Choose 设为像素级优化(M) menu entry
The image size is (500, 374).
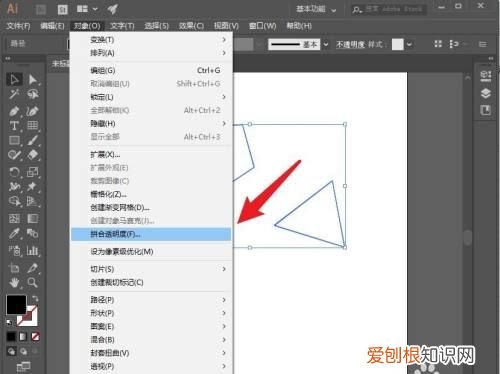point(151,252)
